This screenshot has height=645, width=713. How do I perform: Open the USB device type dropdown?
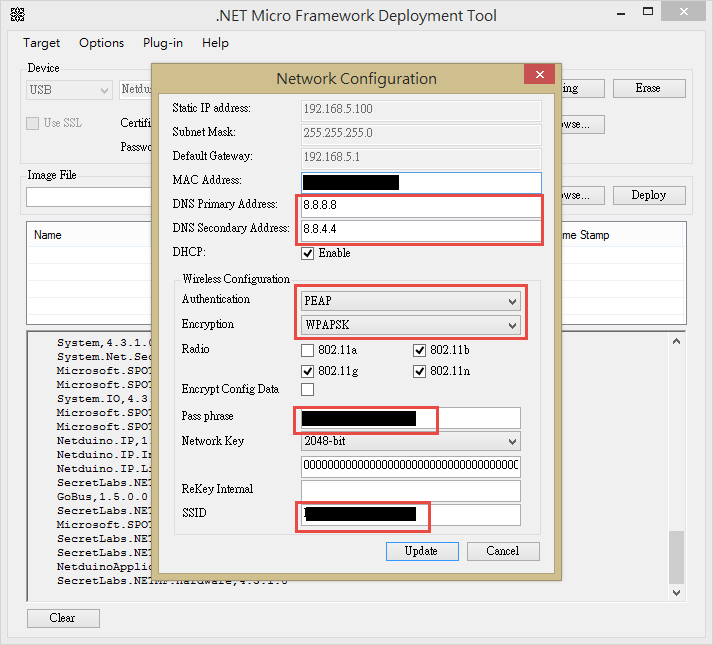(69, 90)
